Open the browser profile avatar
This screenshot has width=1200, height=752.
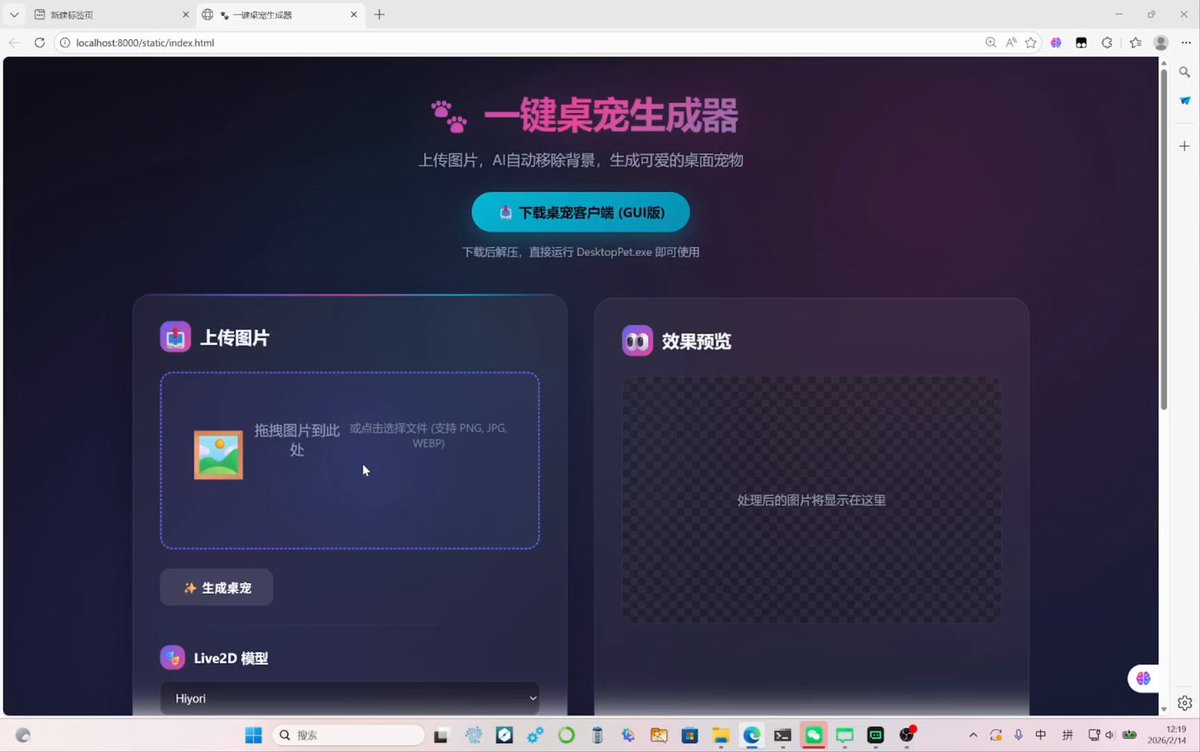(1161, 43)
